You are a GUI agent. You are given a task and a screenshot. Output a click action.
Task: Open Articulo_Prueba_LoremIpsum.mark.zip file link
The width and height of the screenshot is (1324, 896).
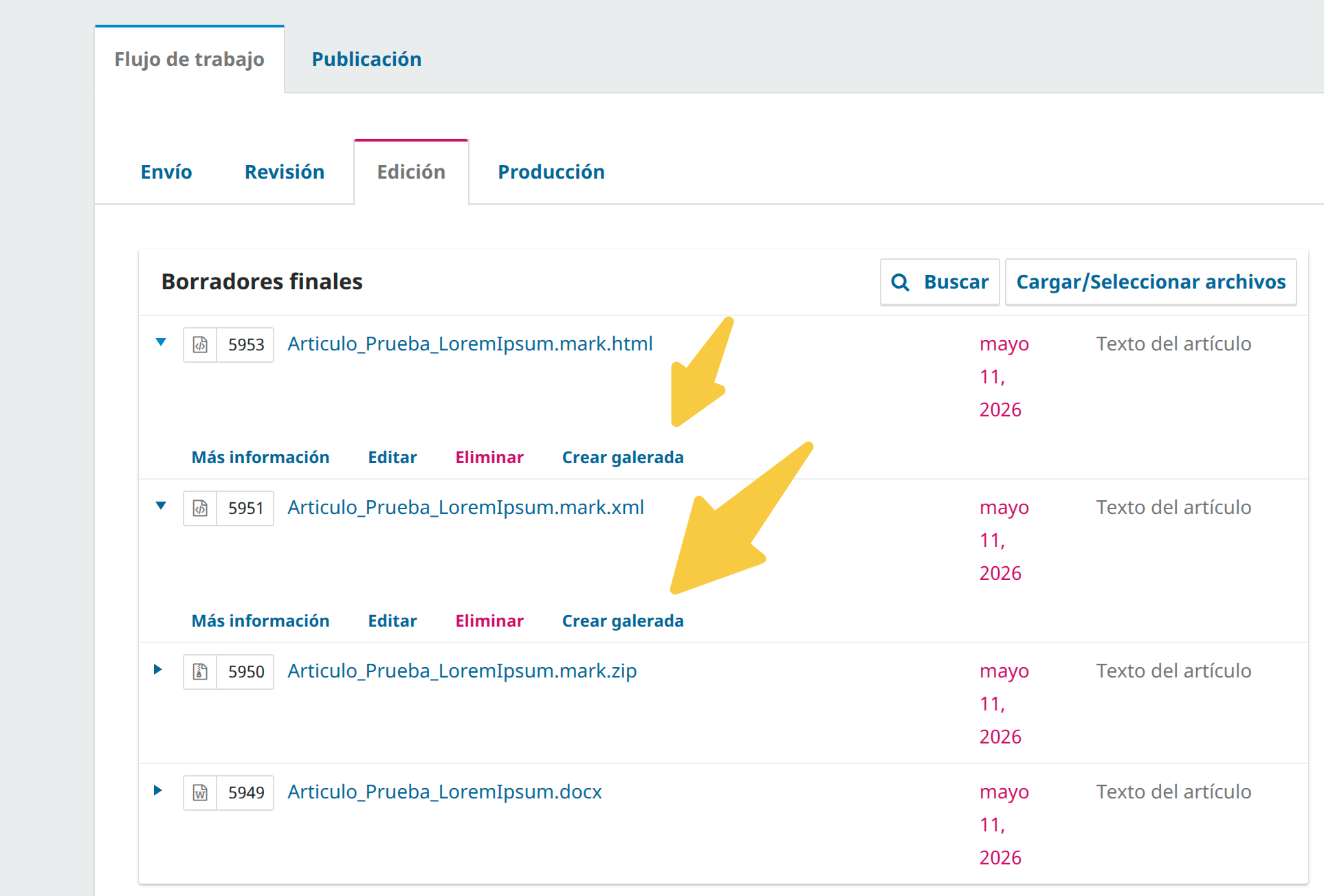(462, 671)
